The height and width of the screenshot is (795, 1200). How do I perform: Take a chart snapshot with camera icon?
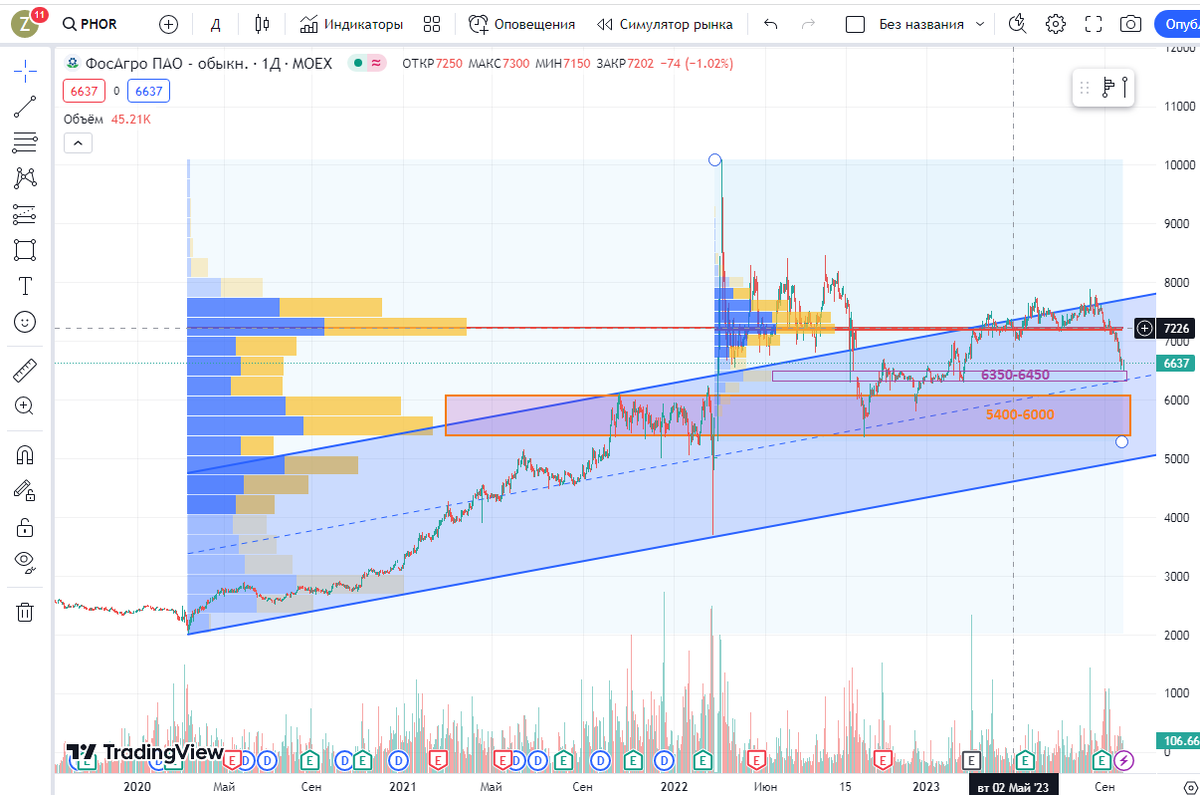pos(1131,24)
